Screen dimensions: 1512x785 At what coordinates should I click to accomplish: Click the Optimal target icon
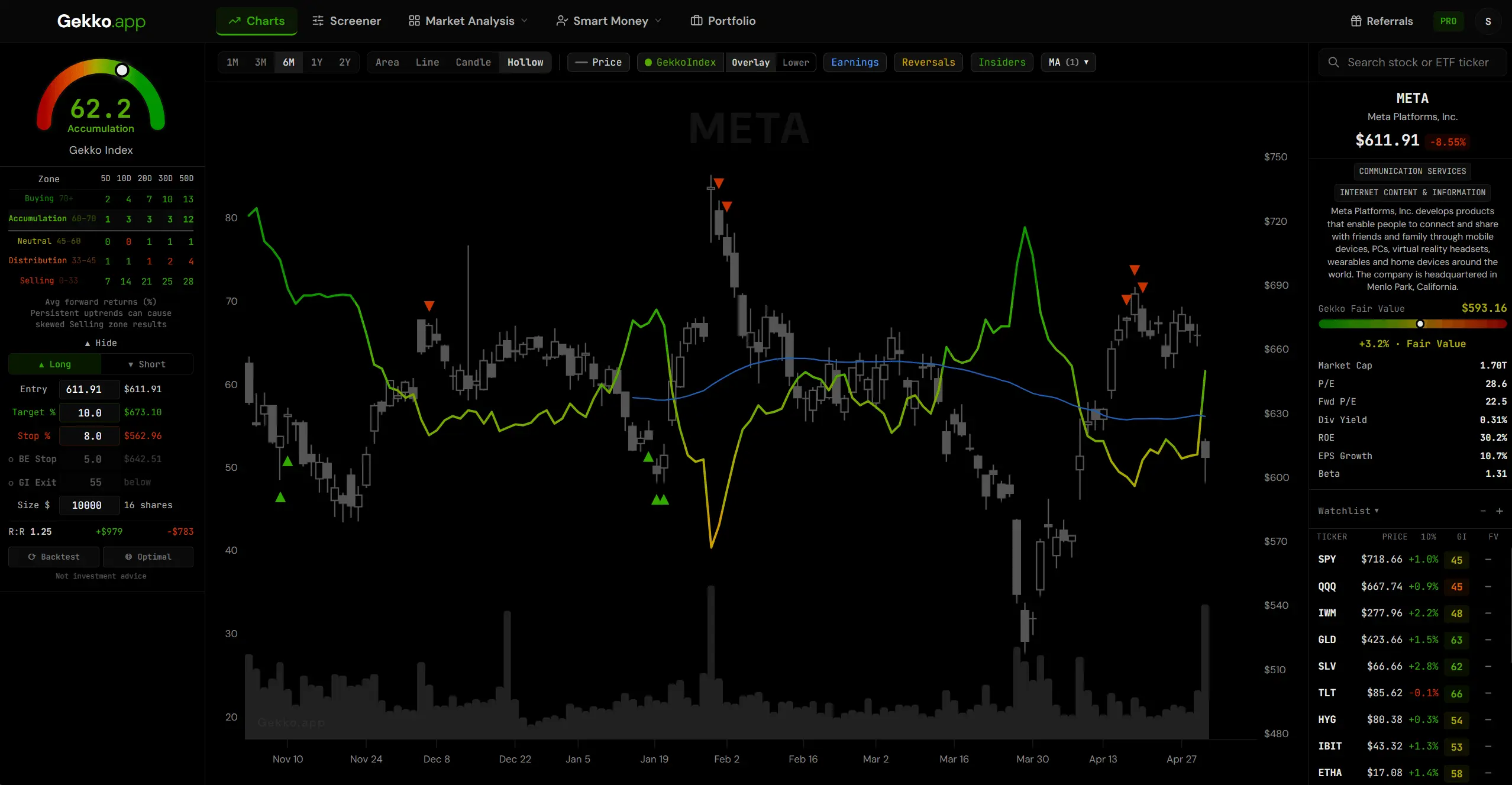(x=128, y=557)
